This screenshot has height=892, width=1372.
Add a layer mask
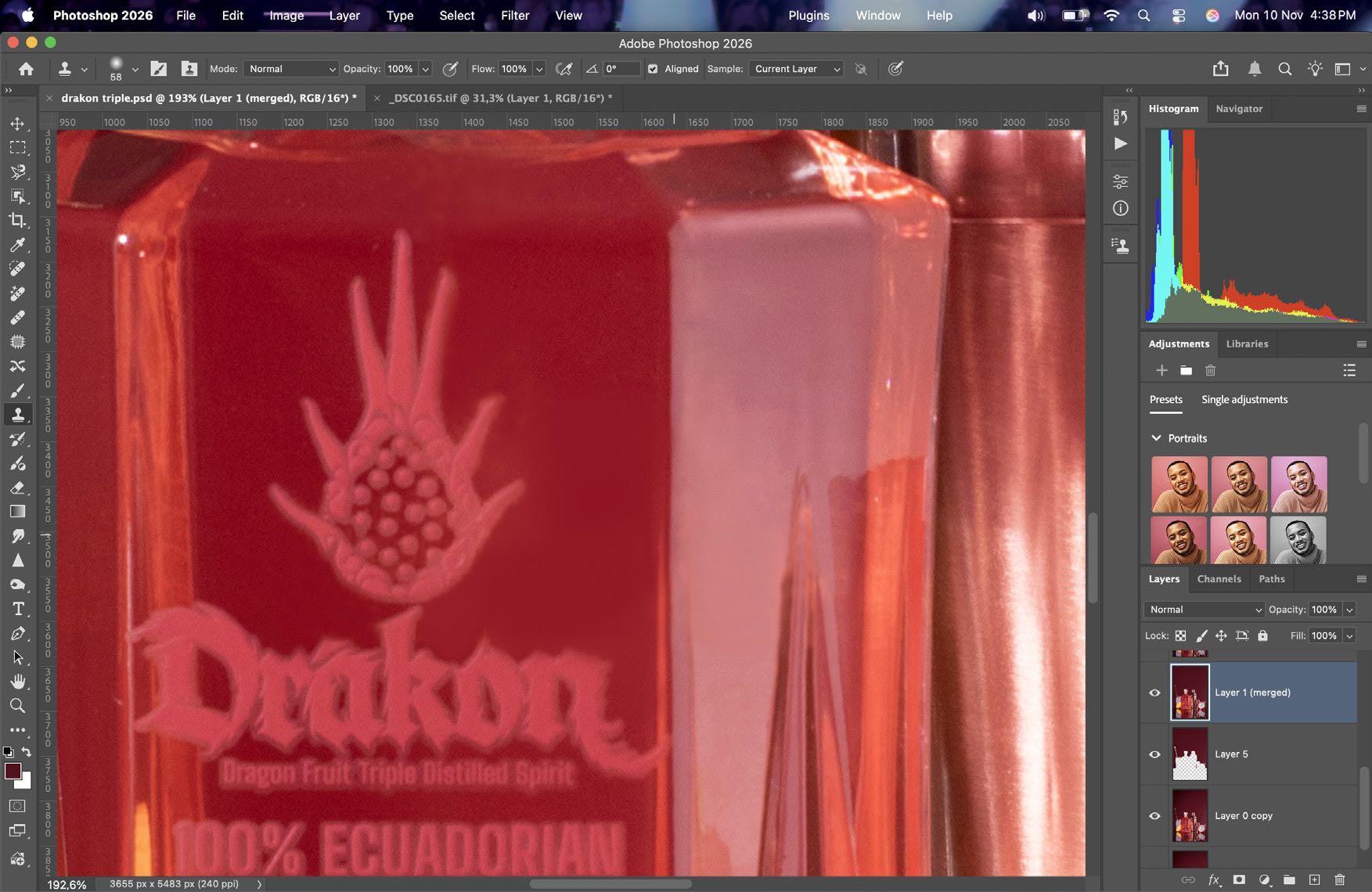[1238, 879]
